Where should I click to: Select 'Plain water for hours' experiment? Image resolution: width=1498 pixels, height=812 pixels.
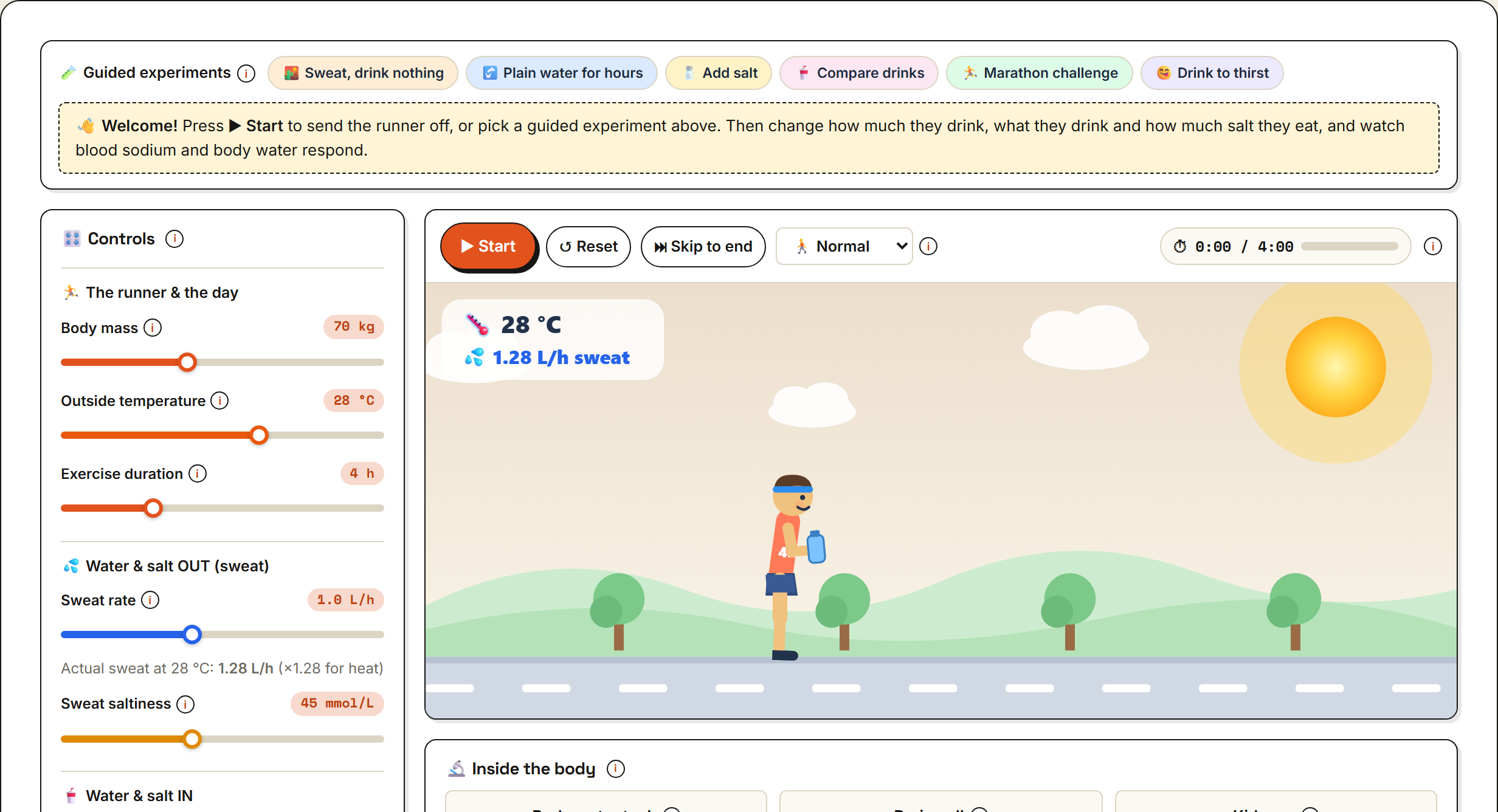[x=562, y=73]
